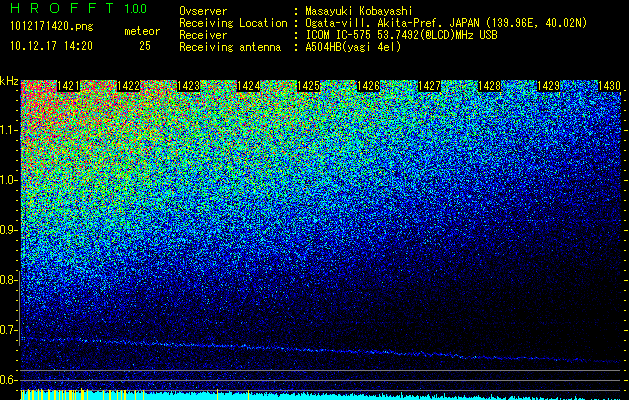Click the 1429 time marker
629x400 pixels.
[549, 86]
